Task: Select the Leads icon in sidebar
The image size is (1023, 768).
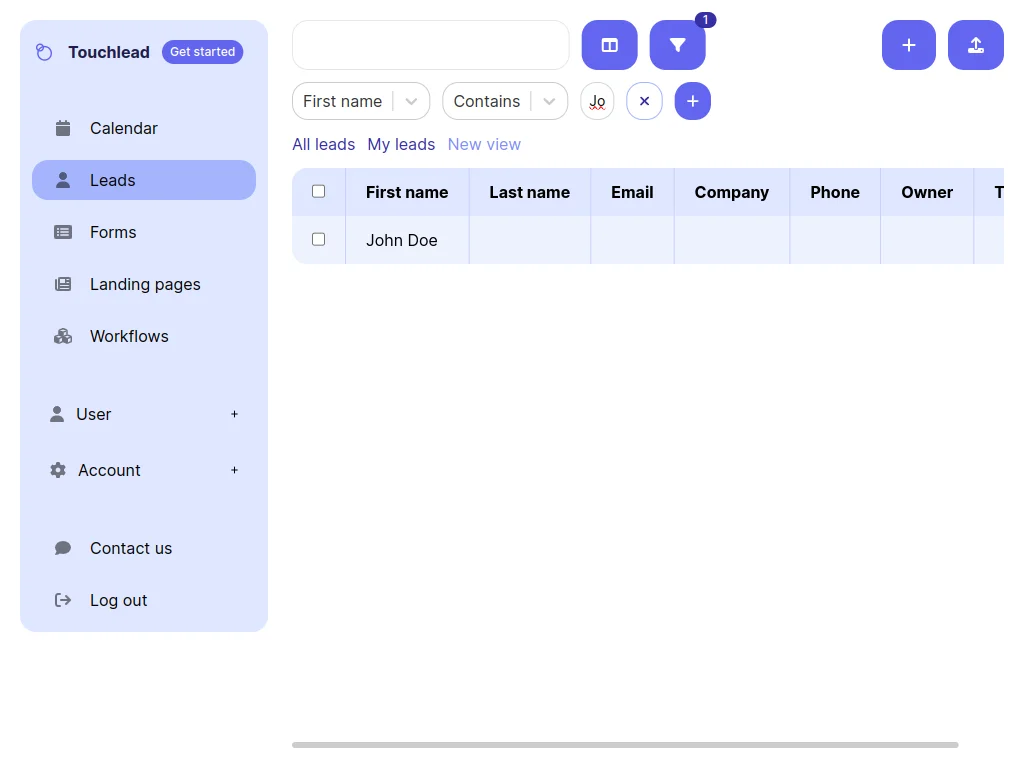Action: (x=63, y=180)
